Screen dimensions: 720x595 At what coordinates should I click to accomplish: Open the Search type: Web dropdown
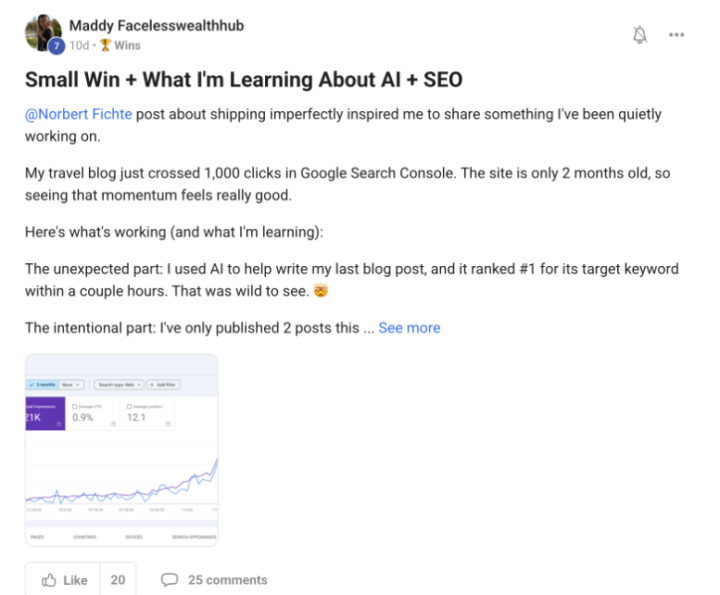(x=117, y=383)
